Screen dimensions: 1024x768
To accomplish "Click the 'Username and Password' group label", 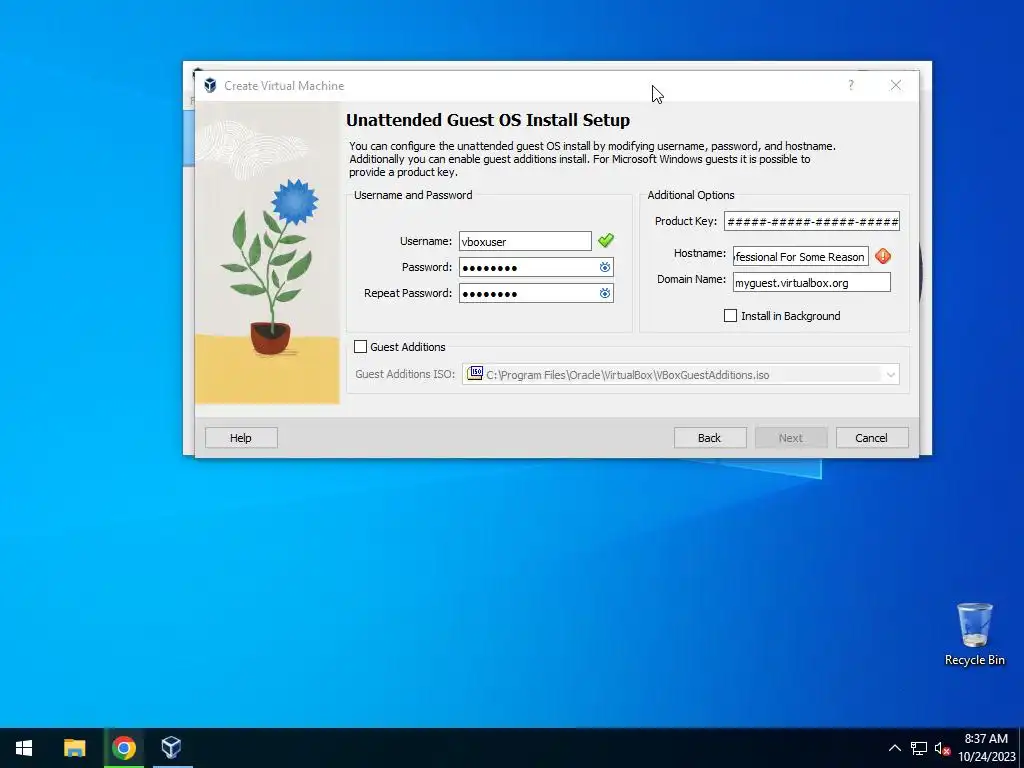I will coord(413,195).
